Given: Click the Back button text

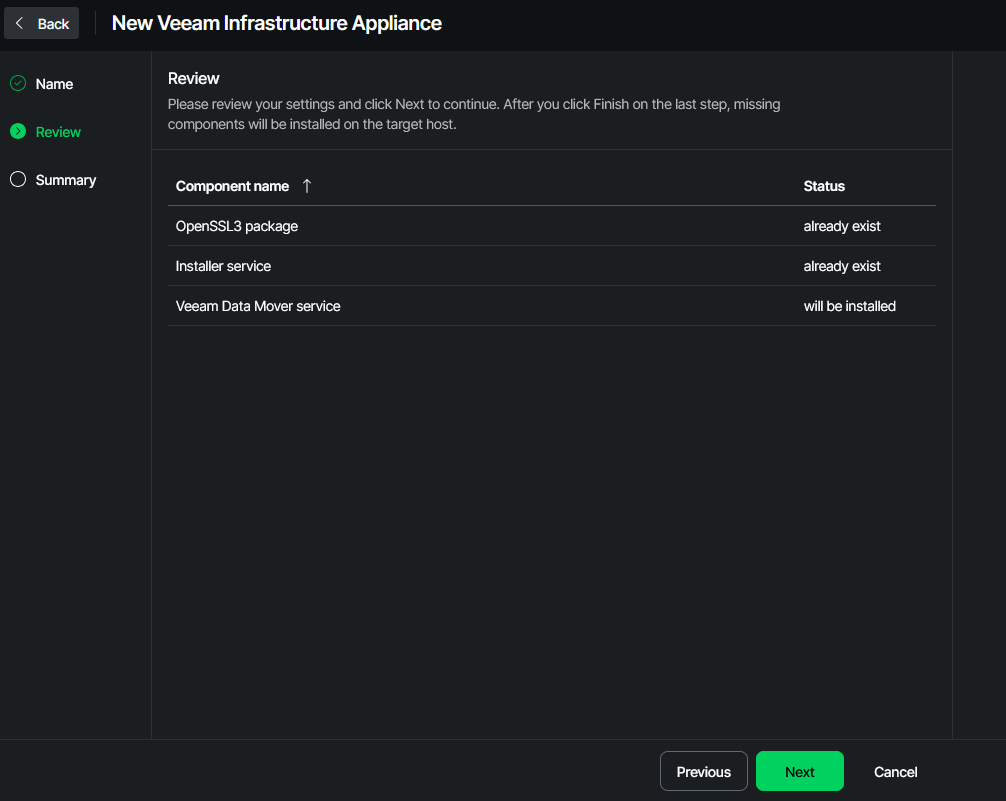Looking at the screenshot, I should pyautogui.click(x=53, y=24).
